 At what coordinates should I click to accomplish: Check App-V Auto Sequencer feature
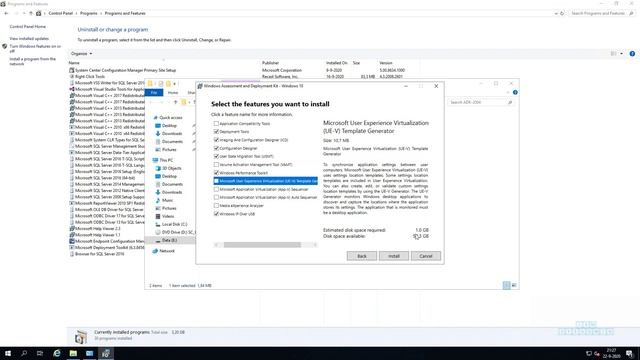pos(216,197)
